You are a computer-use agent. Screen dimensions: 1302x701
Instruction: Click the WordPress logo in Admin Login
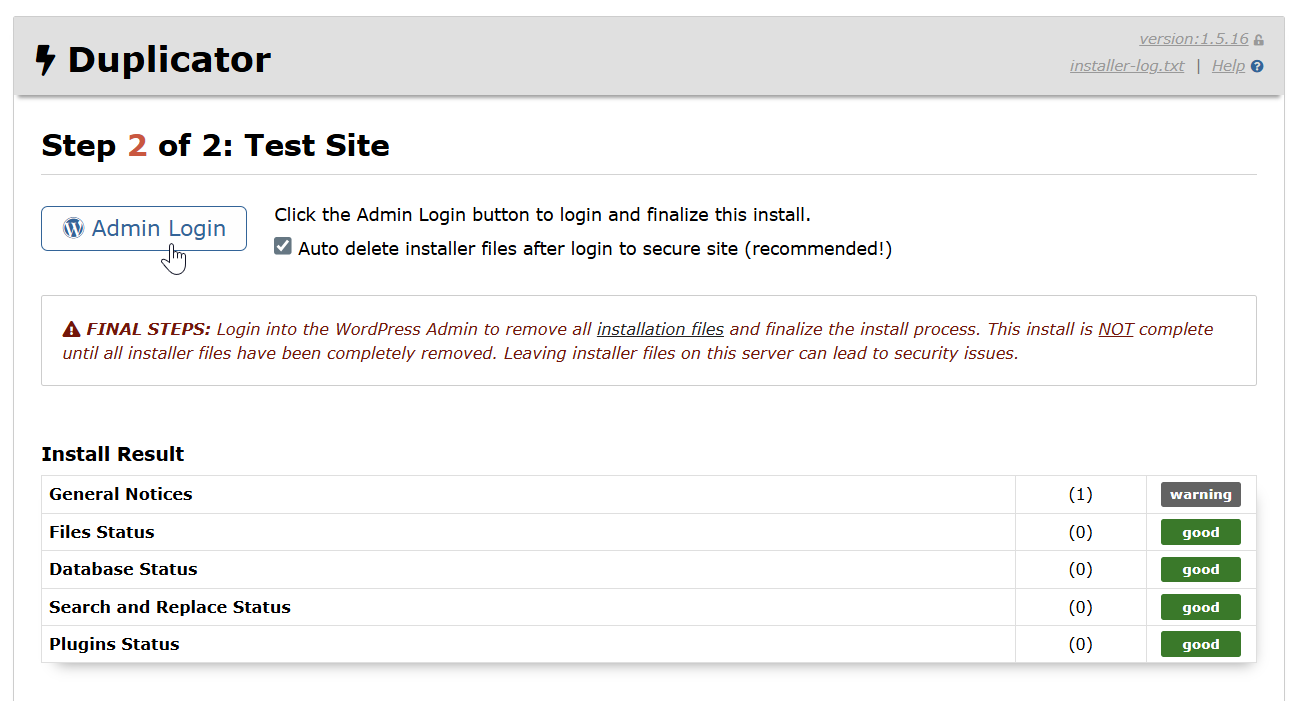(x=73, y=228)
